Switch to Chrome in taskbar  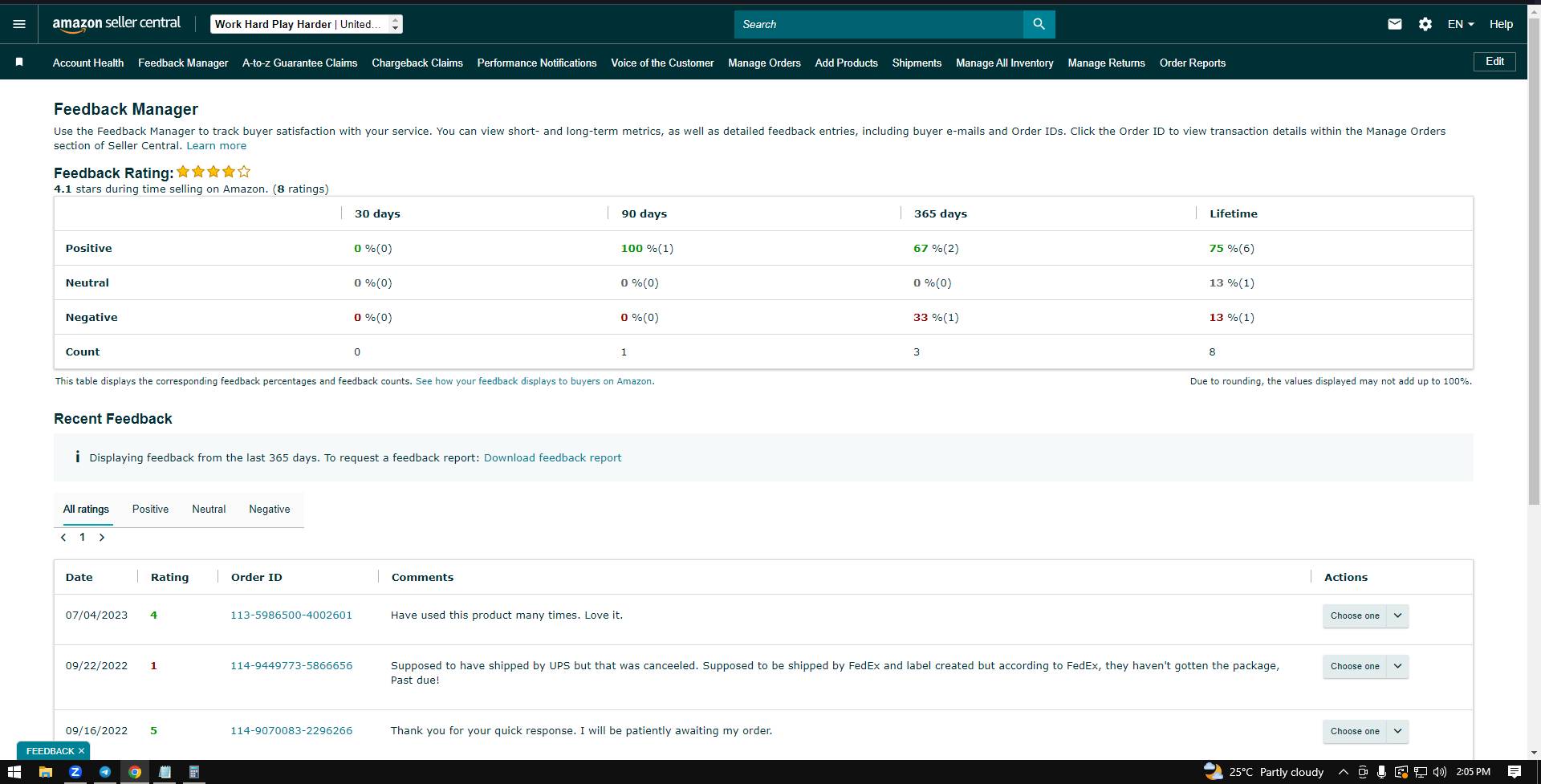point(135,772)
